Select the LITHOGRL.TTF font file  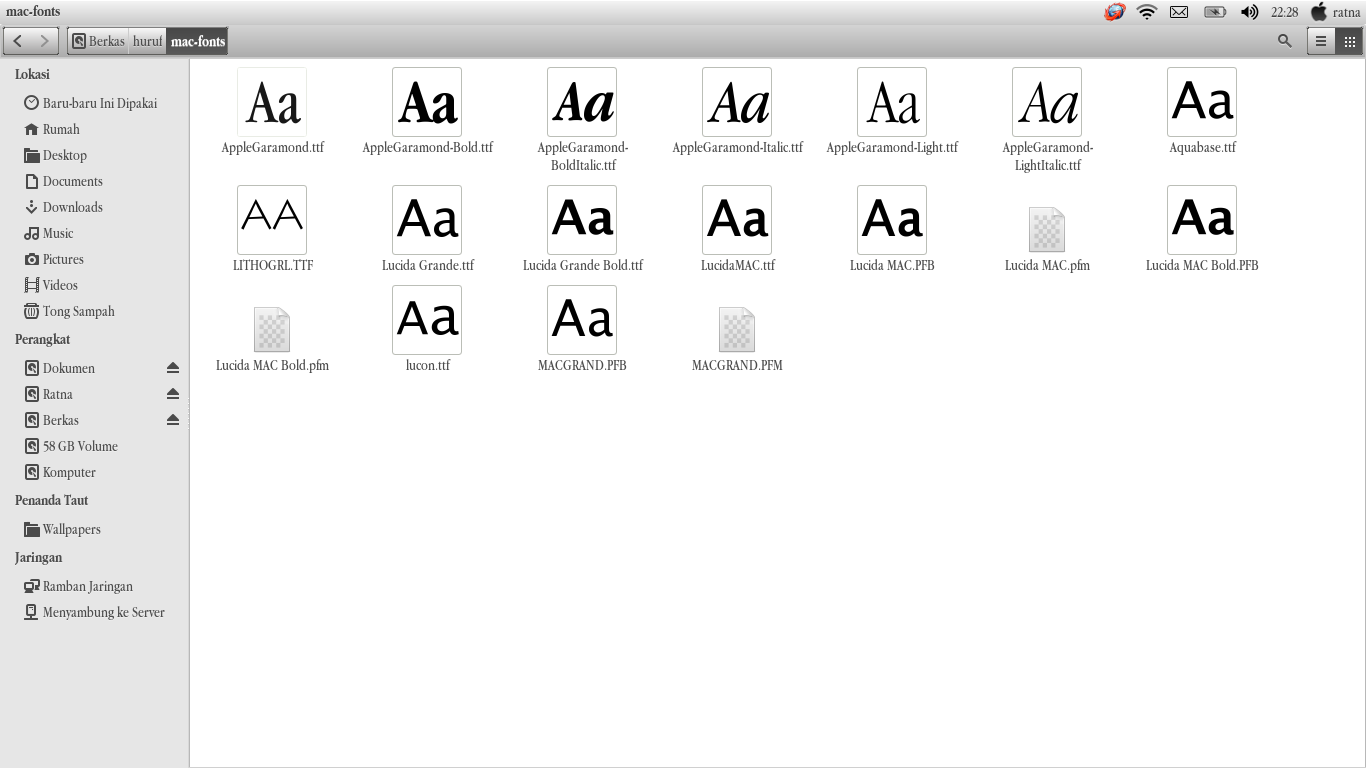[272, 229]
